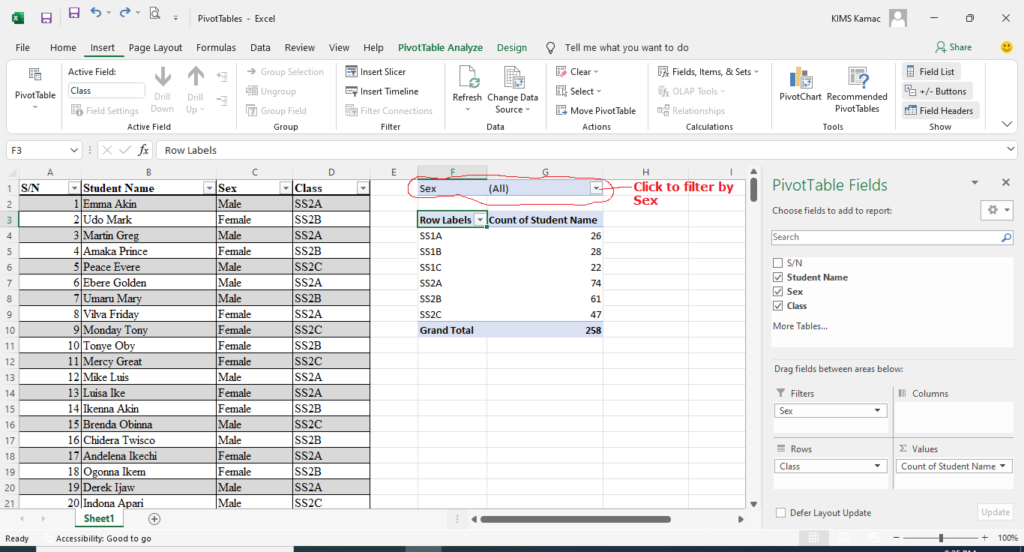
Task: Click the More Tables link
Action: [800, 326]
